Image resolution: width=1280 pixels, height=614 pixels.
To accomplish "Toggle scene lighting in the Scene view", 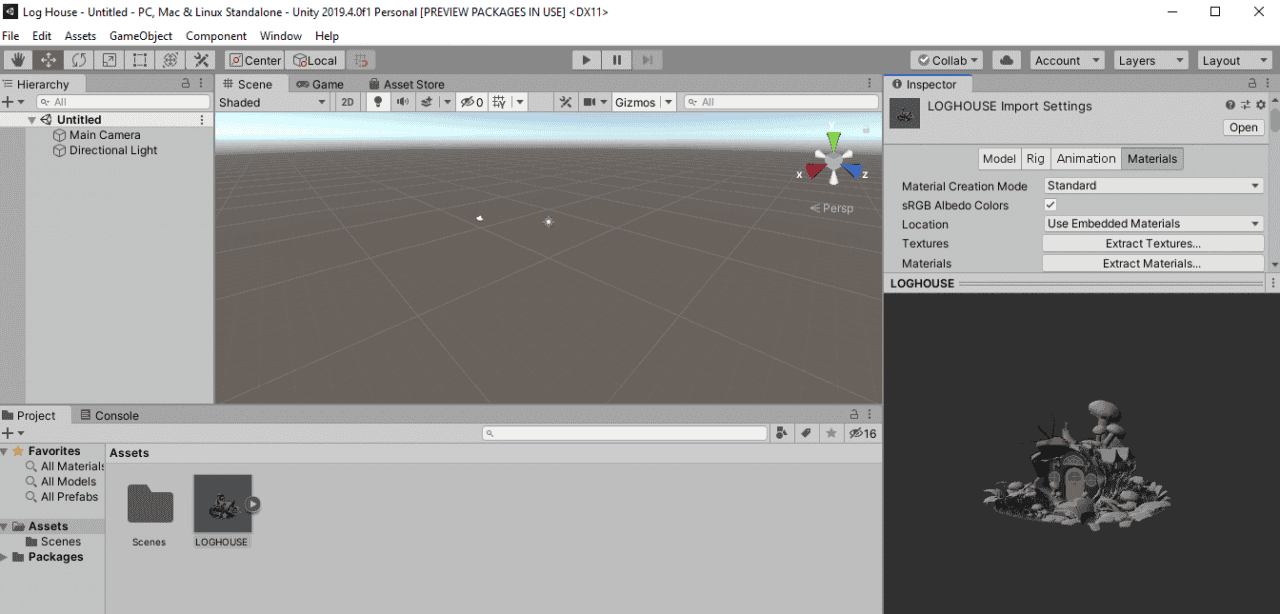I will pyautogui.click(x=376, y=102).
